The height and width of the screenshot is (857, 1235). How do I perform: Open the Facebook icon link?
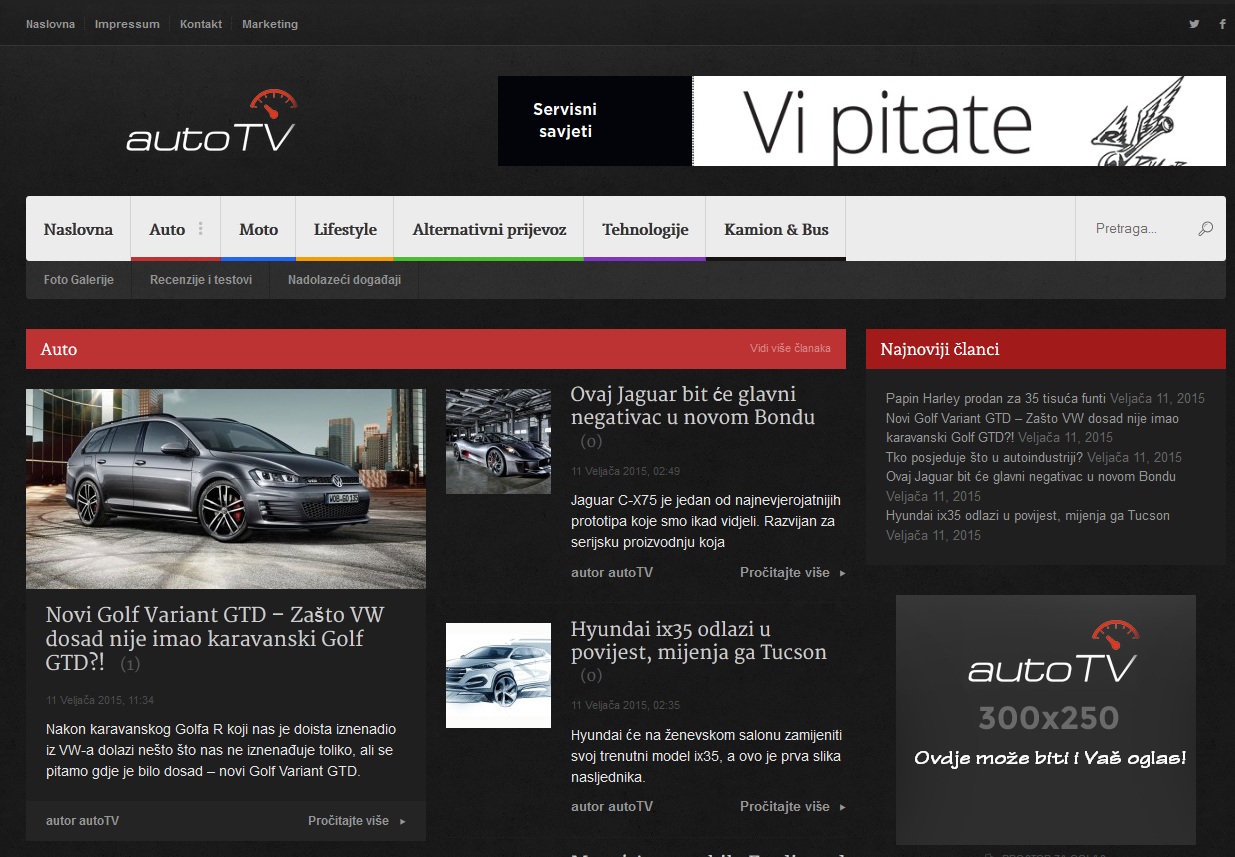click(x=1222, y=24)
